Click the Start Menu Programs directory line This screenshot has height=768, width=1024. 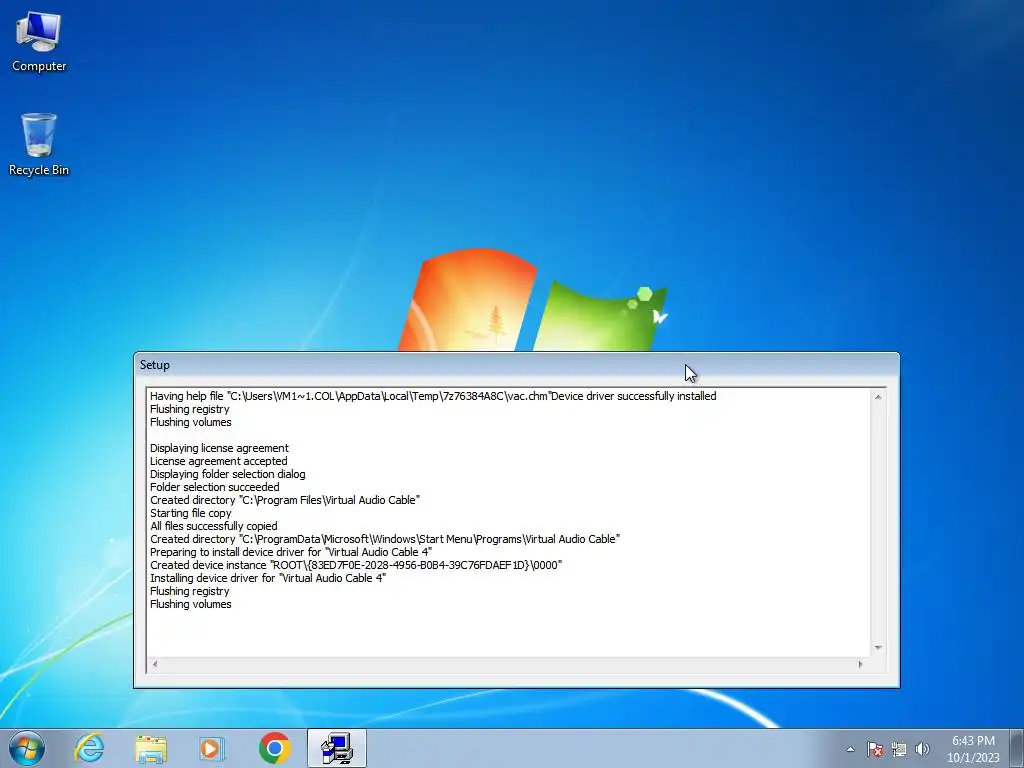(x=385, y=539)
